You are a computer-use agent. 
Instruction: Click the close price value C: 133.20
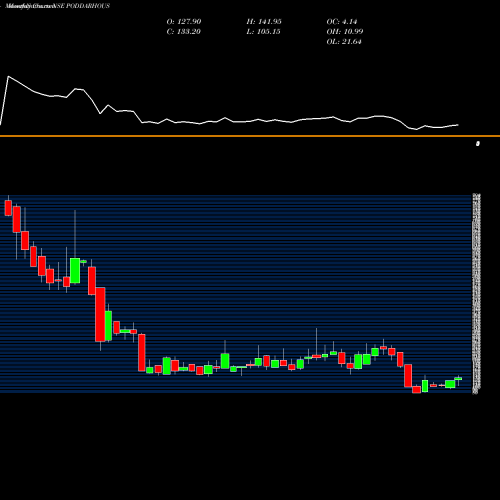[184, 32]
